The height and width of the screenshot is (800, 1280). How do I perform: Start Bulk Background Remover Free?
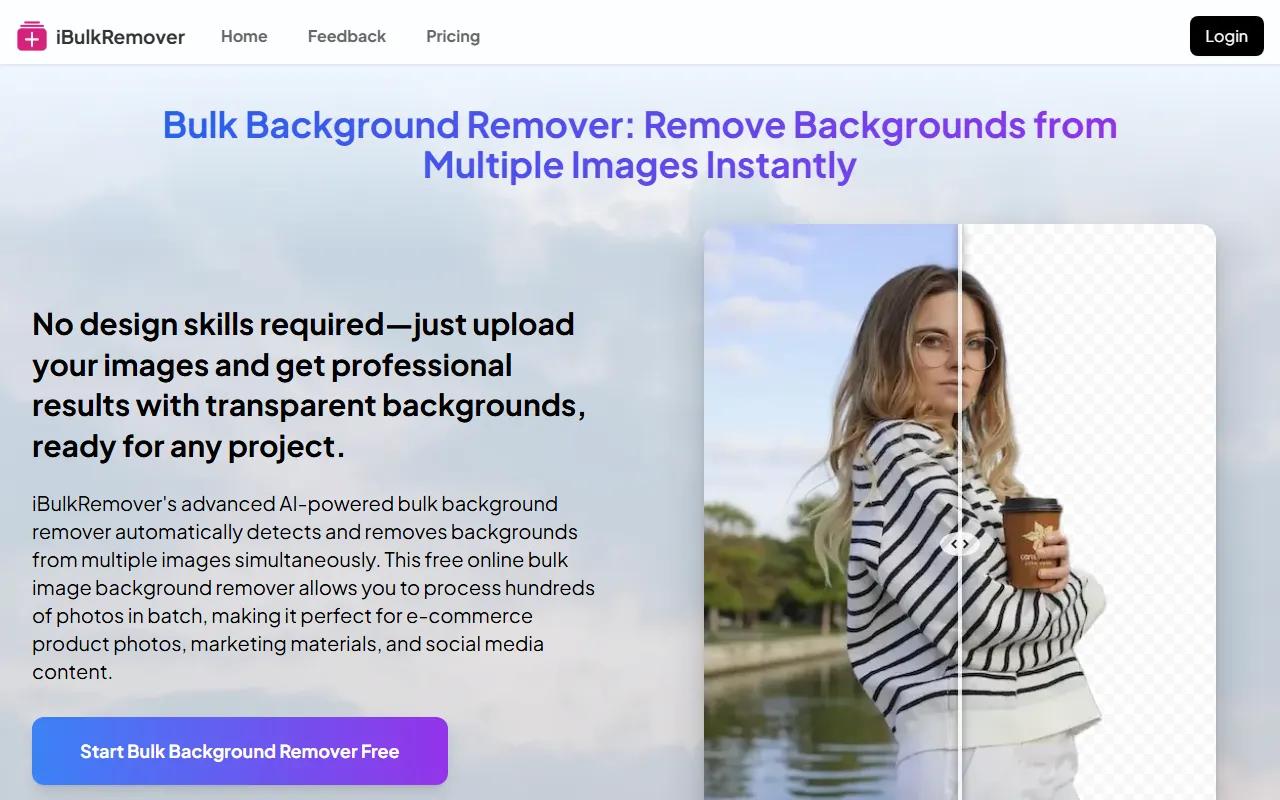pos(240,751)
